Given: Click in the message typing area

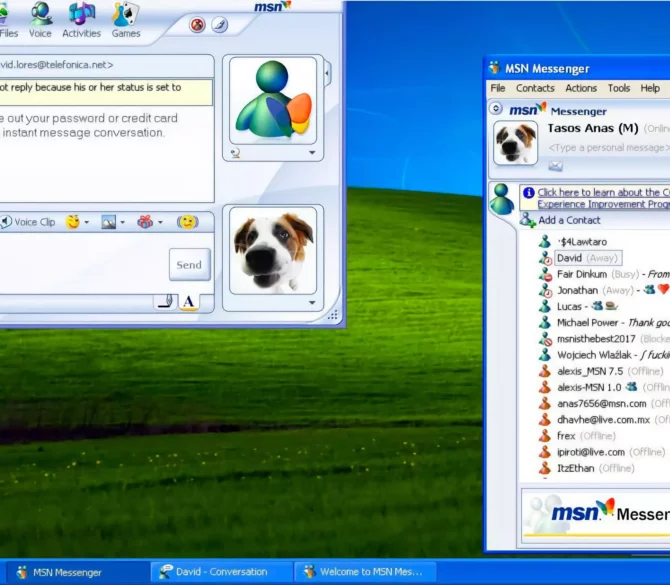Looking at the screenshot, I should pyautogui.click(x=83, y=264).
